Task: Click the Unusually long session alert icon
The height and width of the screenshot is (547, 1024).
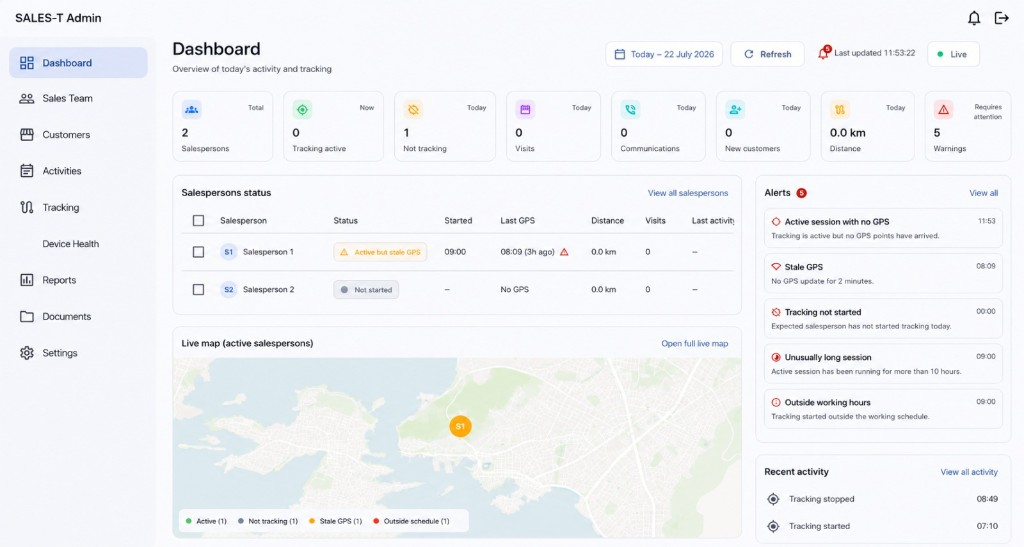Action: pyautogui.click(x=776, y=358)
